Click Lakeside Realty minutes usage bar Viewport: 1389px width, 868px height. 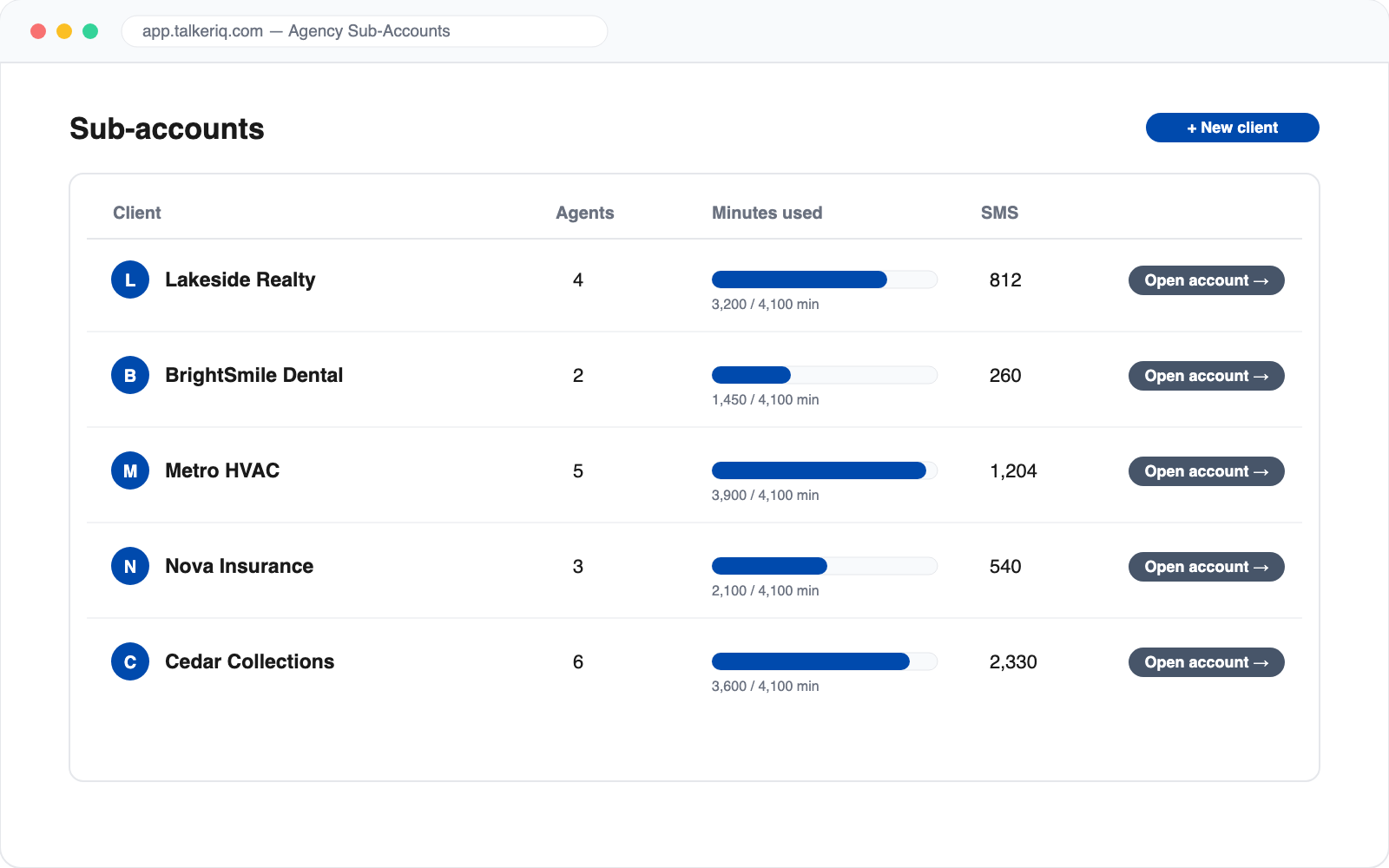pyautogui.click(x=825, y=279)
